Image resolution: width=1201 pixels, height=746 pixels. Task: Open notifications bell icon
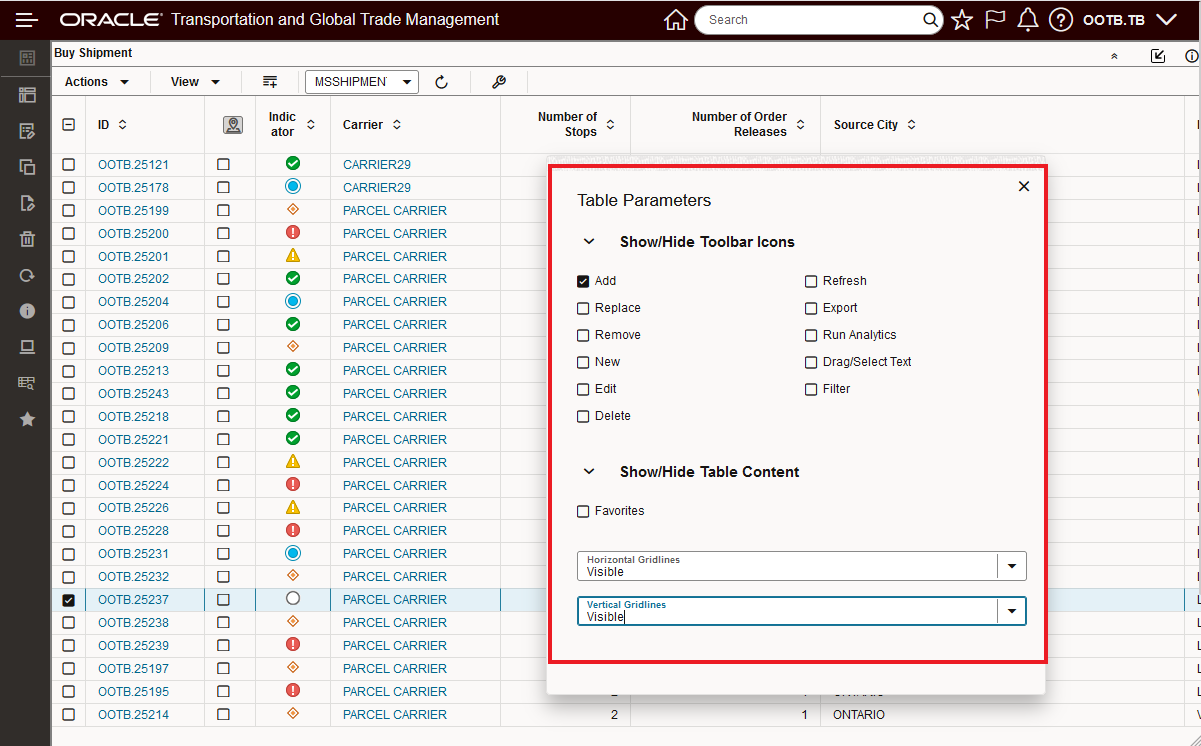[1028, 20]
